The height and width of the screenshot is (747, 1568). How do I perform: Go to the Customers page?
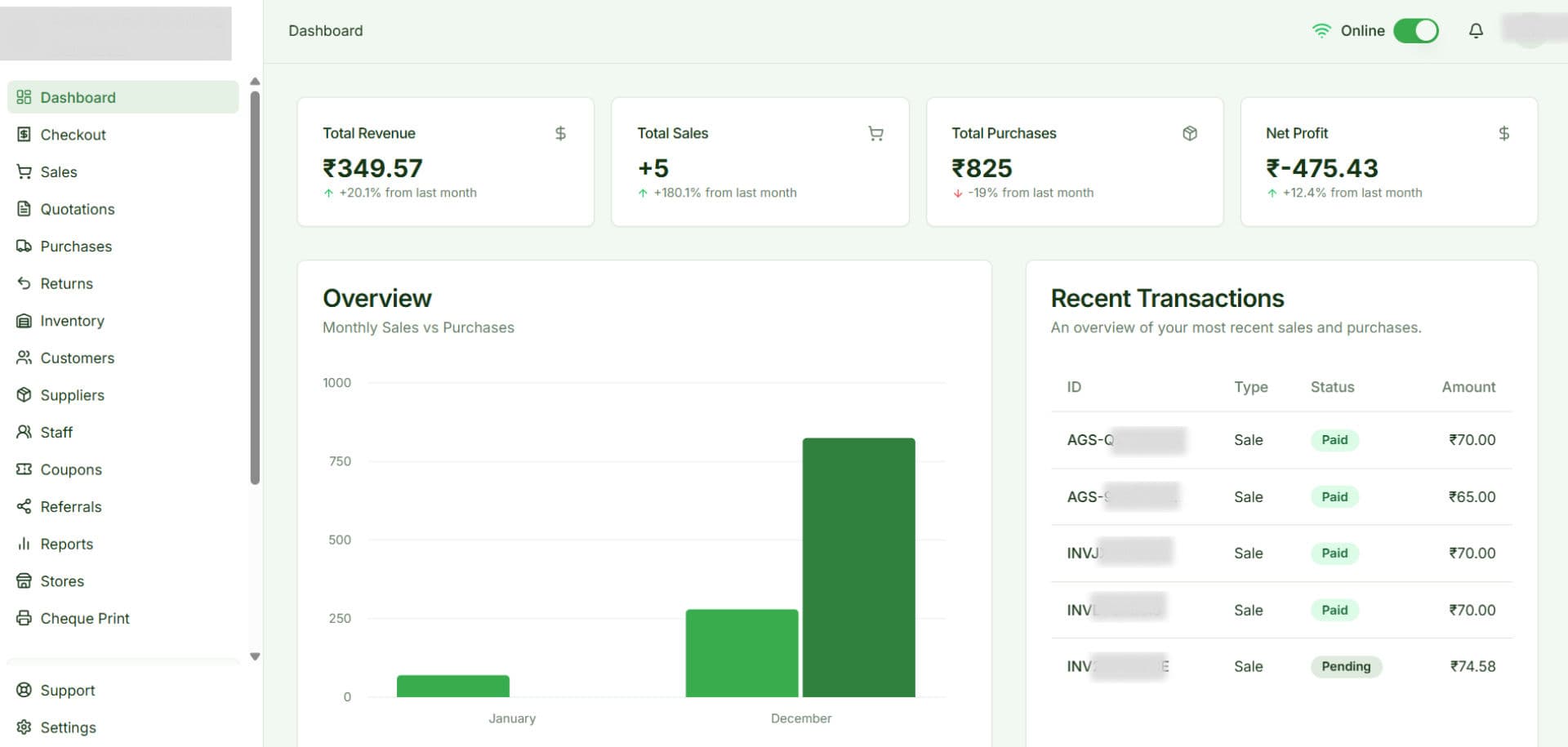pyautogui.click(x=77, y=358)
